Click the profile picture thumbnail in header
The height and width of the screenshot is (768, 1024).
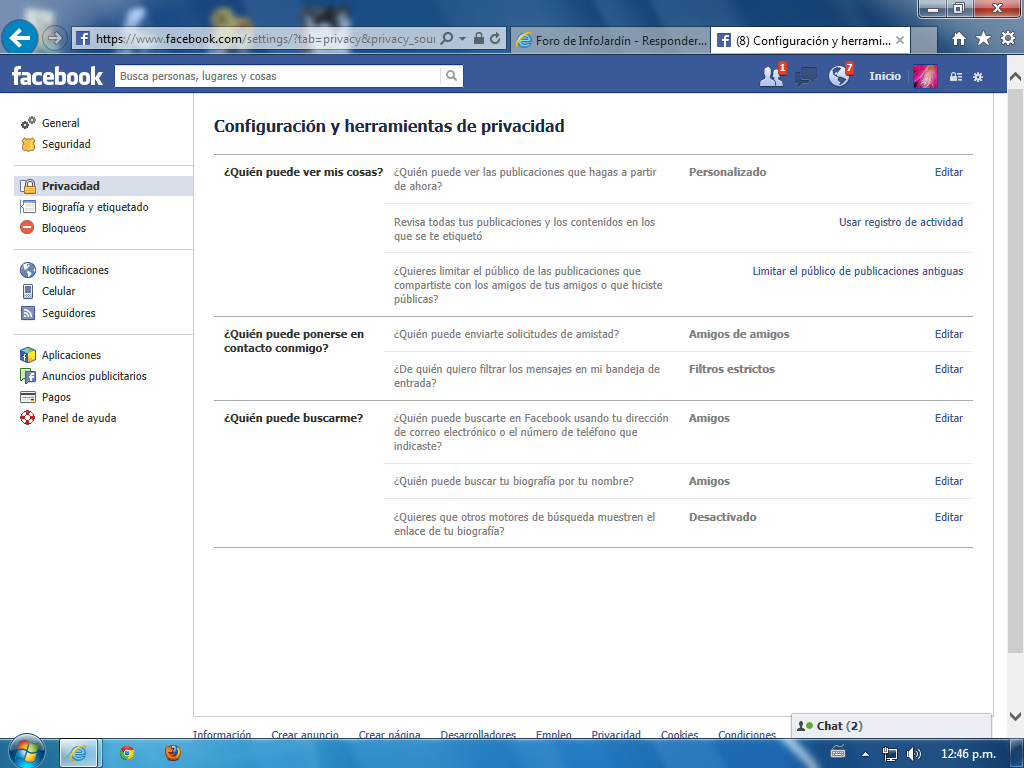pos(925,76)
